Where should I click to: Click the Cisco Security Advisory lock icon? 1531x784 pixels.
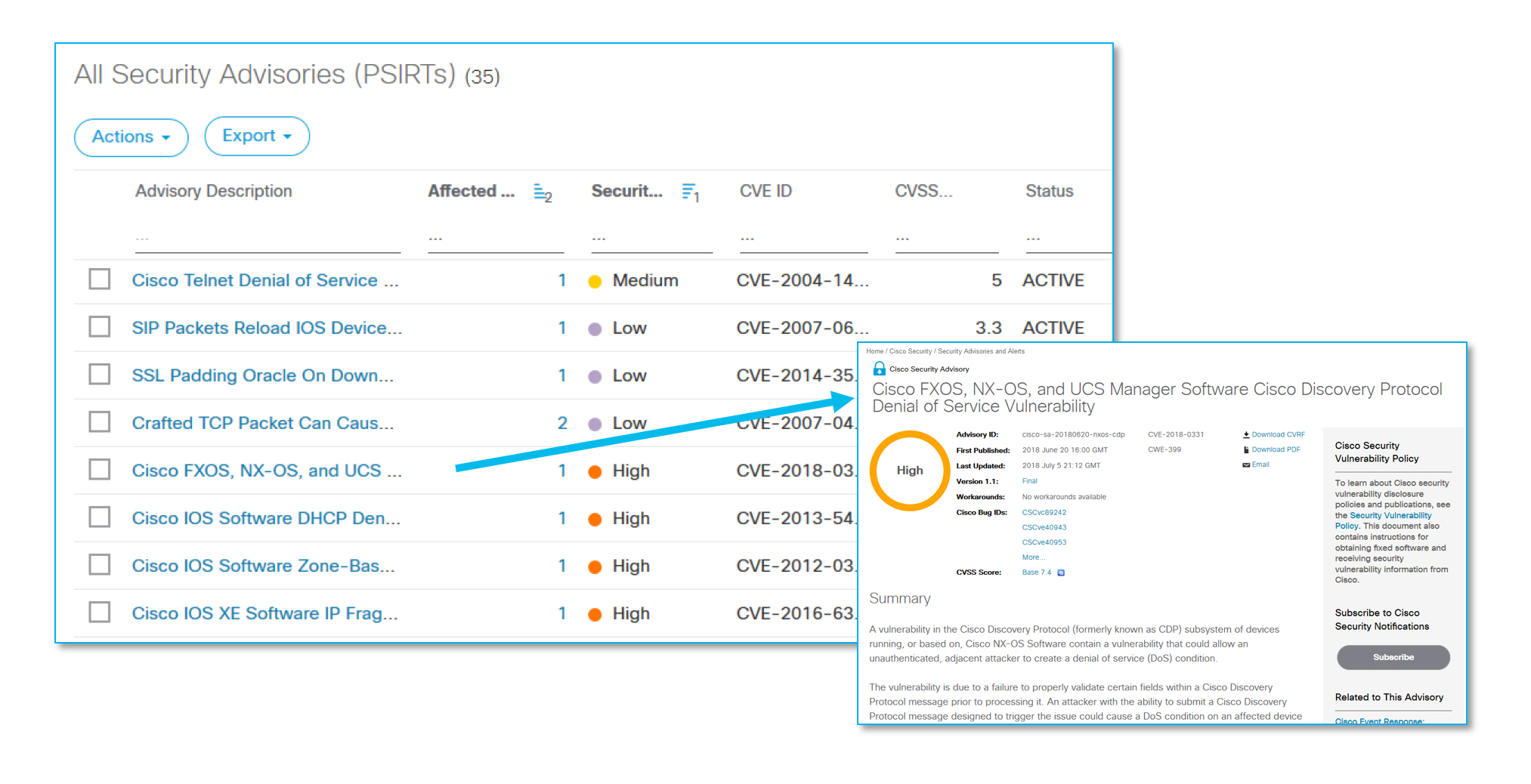(x=879, y=369)
